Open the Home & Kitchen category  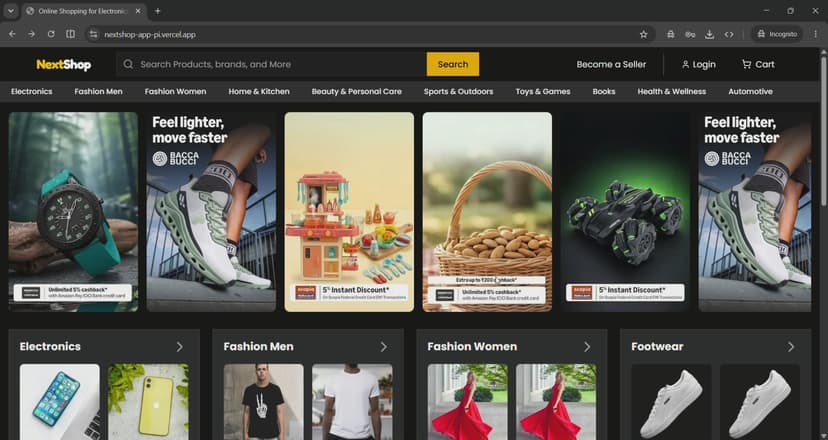[x=259, y=91]
